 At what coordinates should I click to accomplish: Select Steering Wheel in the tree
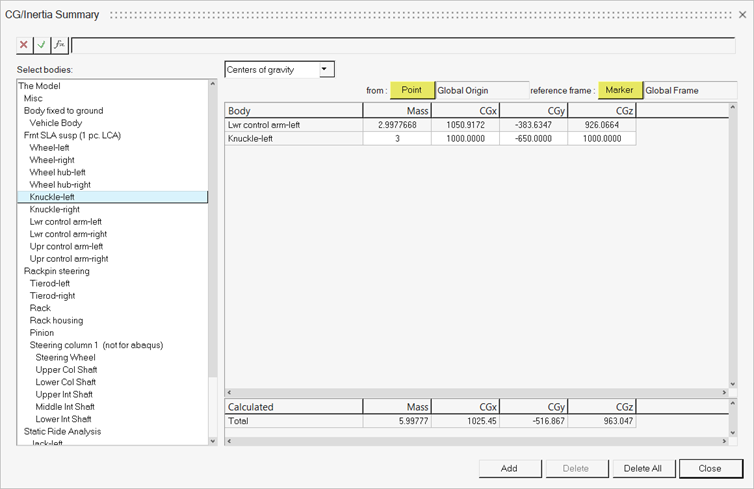click(x=66, y=357)
